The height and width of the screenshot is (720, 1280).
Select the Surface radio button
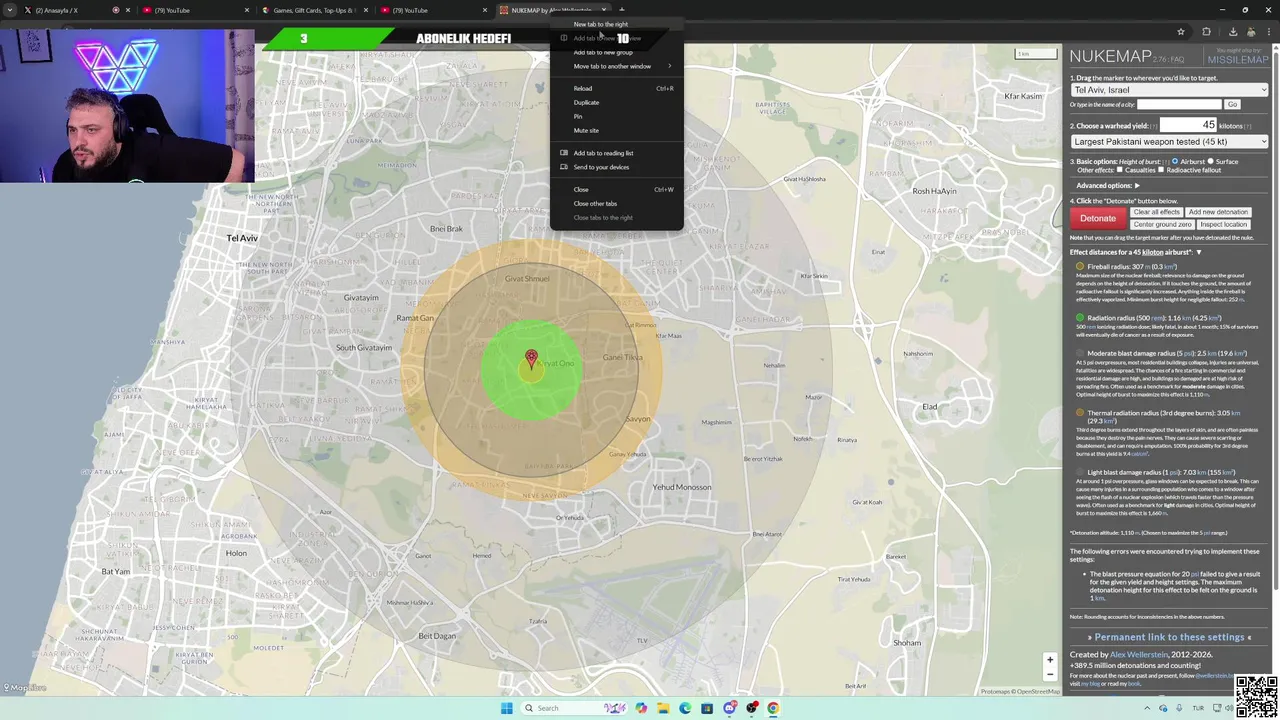[x=1211, y=161]
